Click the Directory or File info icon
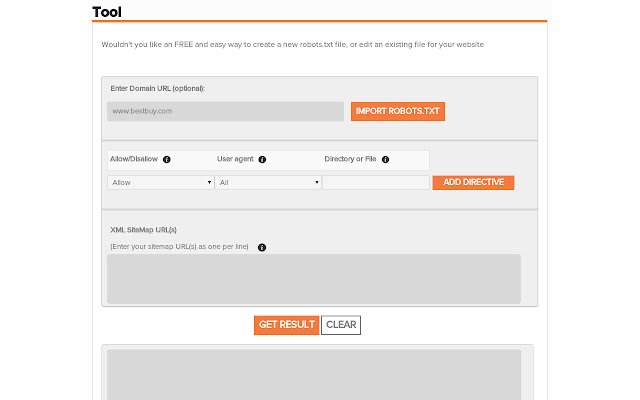 (x=385, y=160)
